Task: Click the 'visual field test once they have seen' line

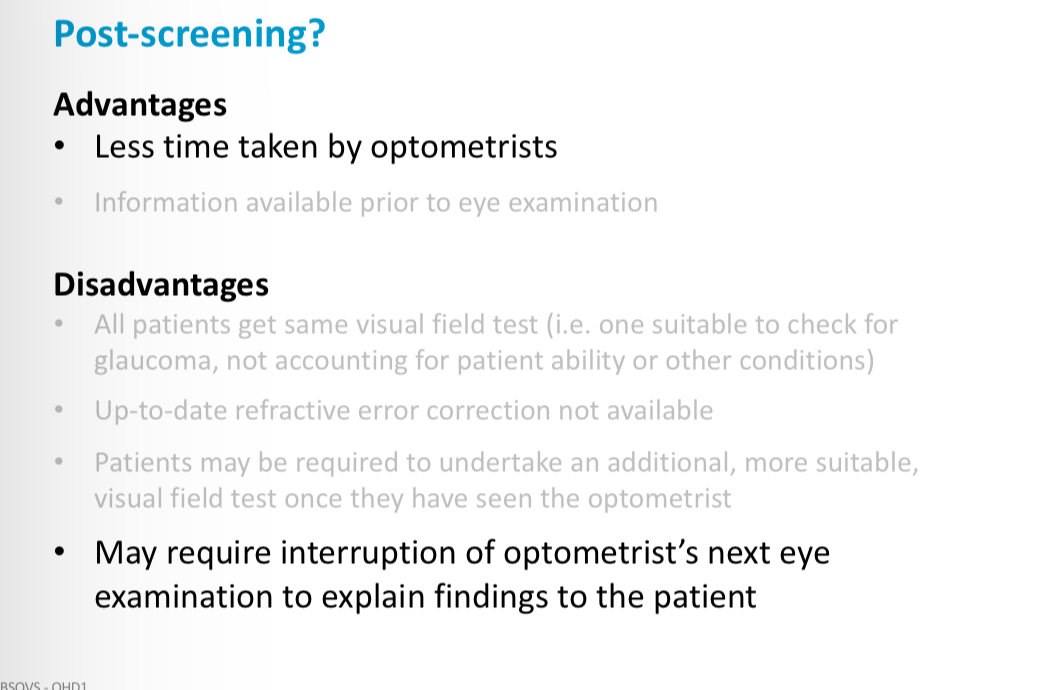Action: pos(413,499)
